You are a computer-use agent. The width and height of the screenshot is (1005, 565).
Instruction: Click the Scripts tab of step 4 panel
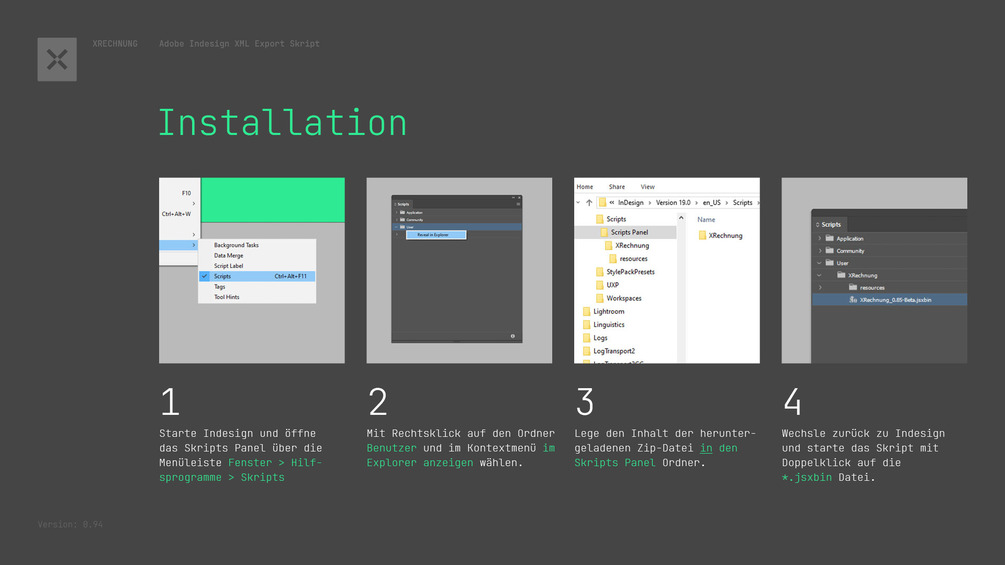click(829, 224)
